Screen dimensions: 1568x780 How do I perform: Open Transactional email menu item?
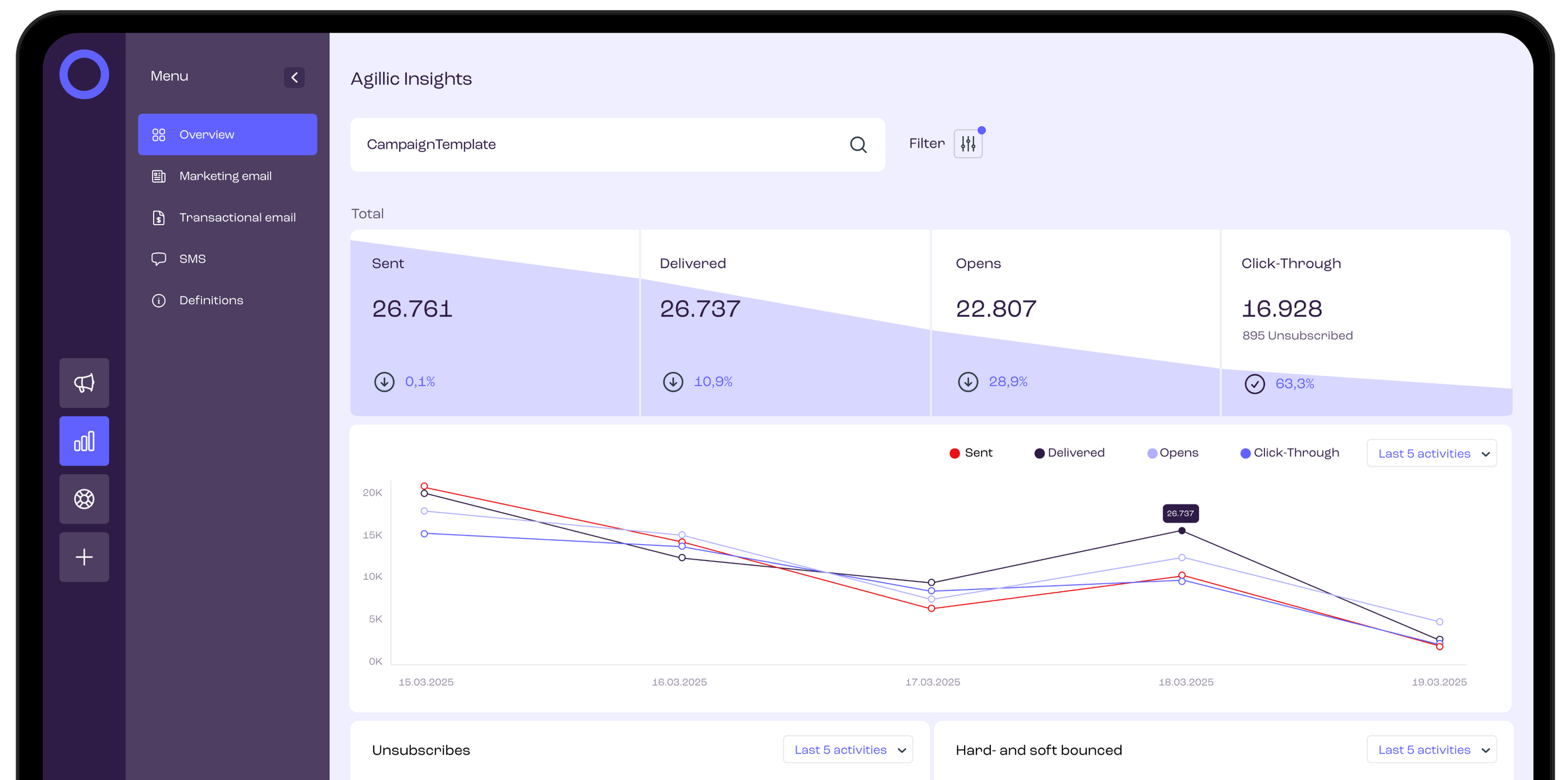237,218
